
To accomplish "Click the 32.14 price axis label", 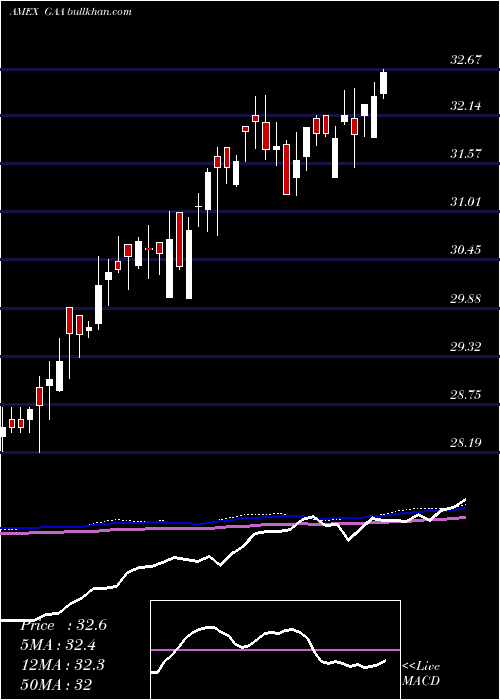I will click(x=466, y=106).
